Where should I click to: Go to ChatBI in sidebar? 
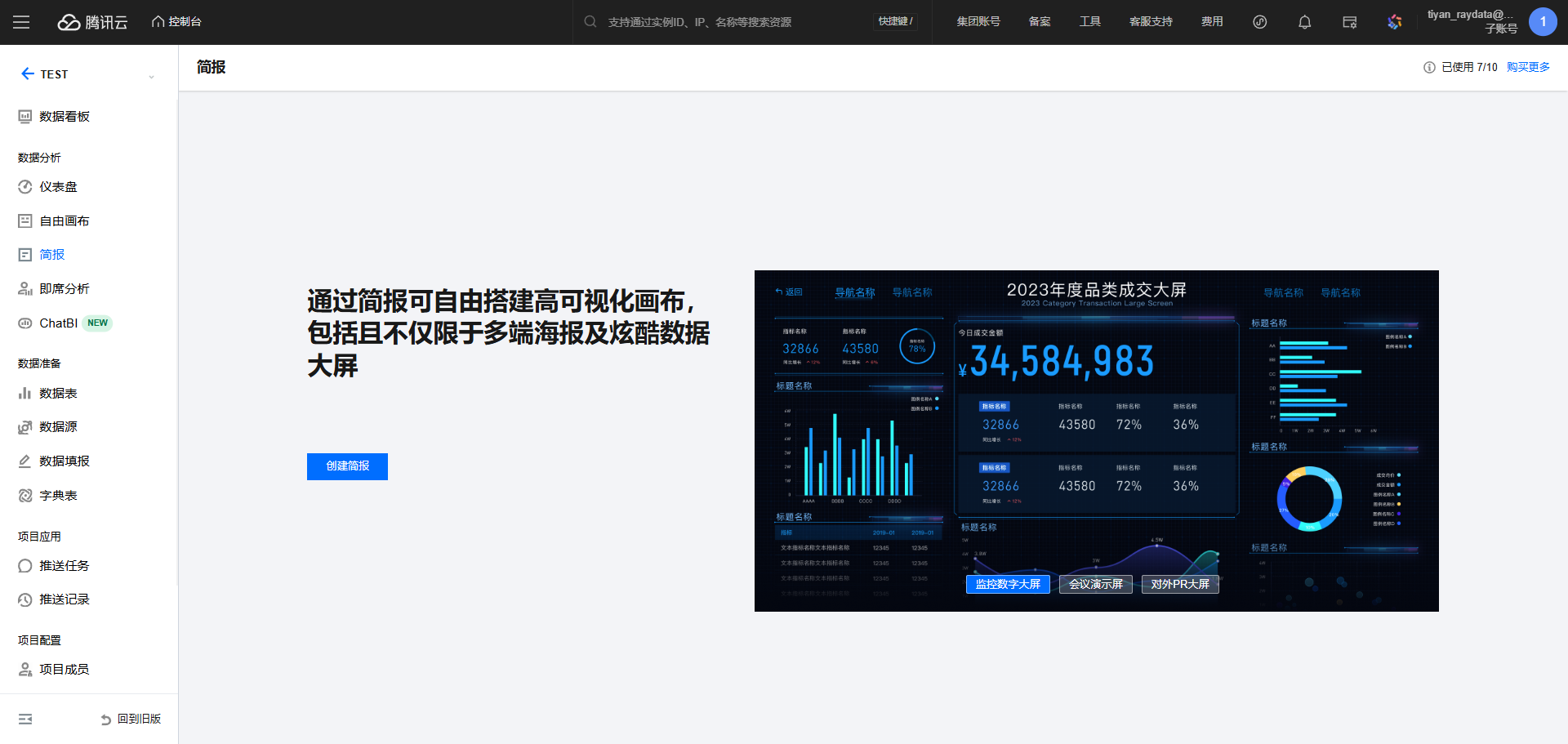58,323
